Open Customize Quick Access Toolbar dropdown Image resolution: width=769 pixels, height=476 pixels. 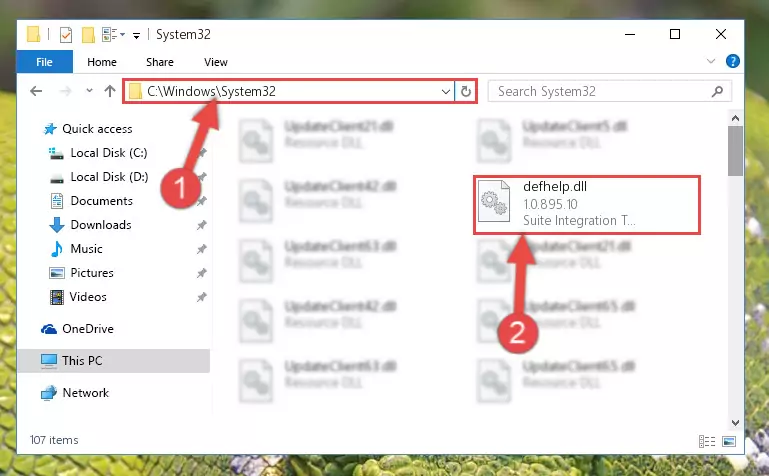point(136,35)
